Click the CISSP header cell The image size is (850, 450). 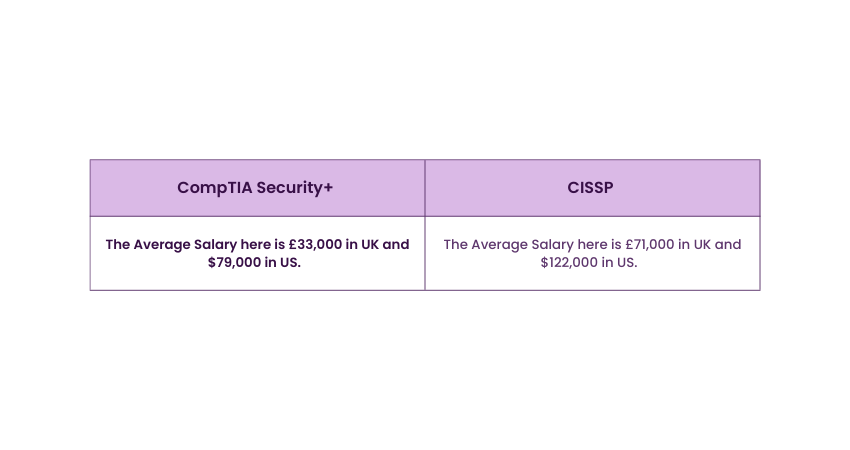click(592, 188)
